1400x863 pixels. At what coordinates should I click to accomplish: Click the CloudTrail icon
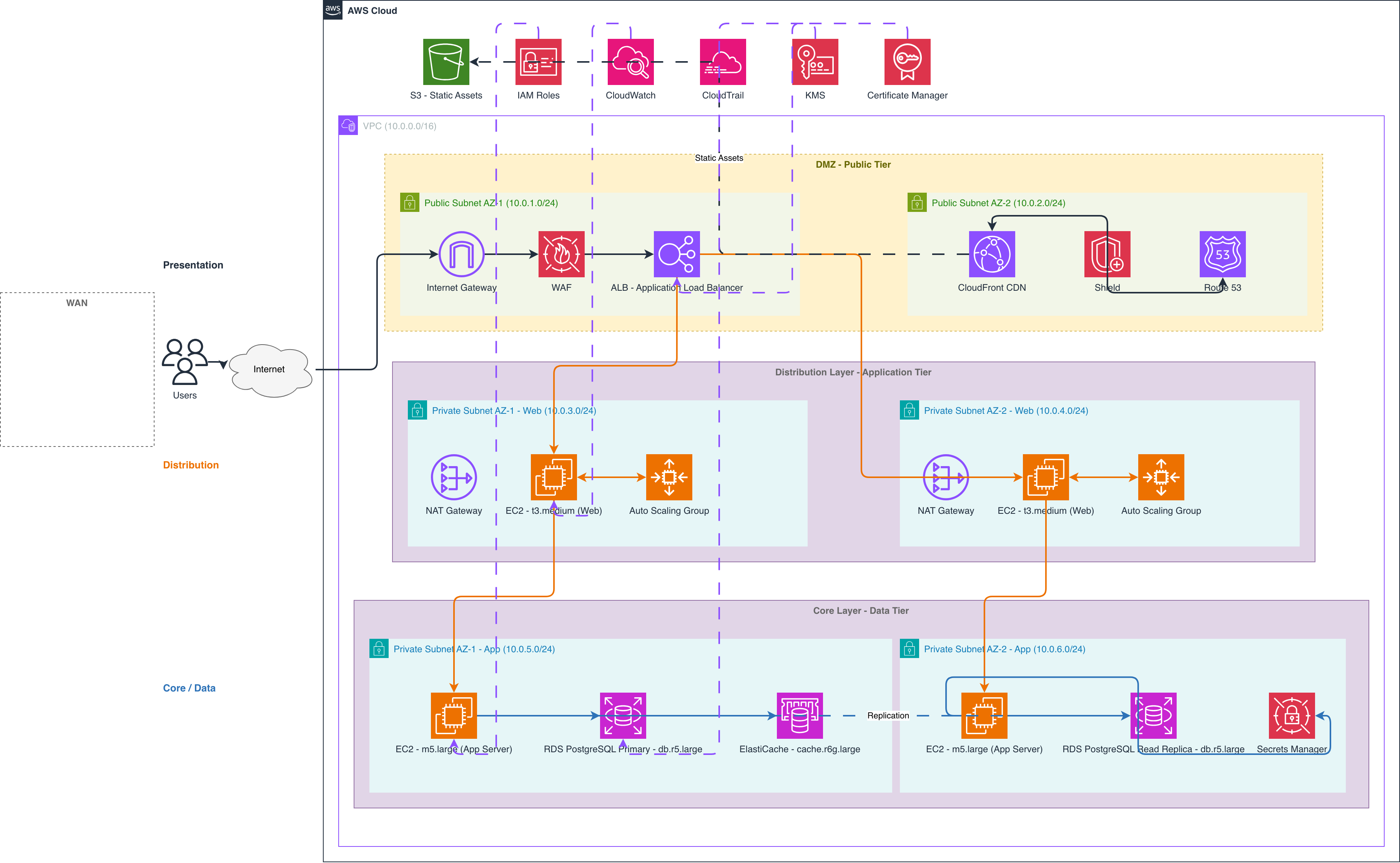coord(723,62)
